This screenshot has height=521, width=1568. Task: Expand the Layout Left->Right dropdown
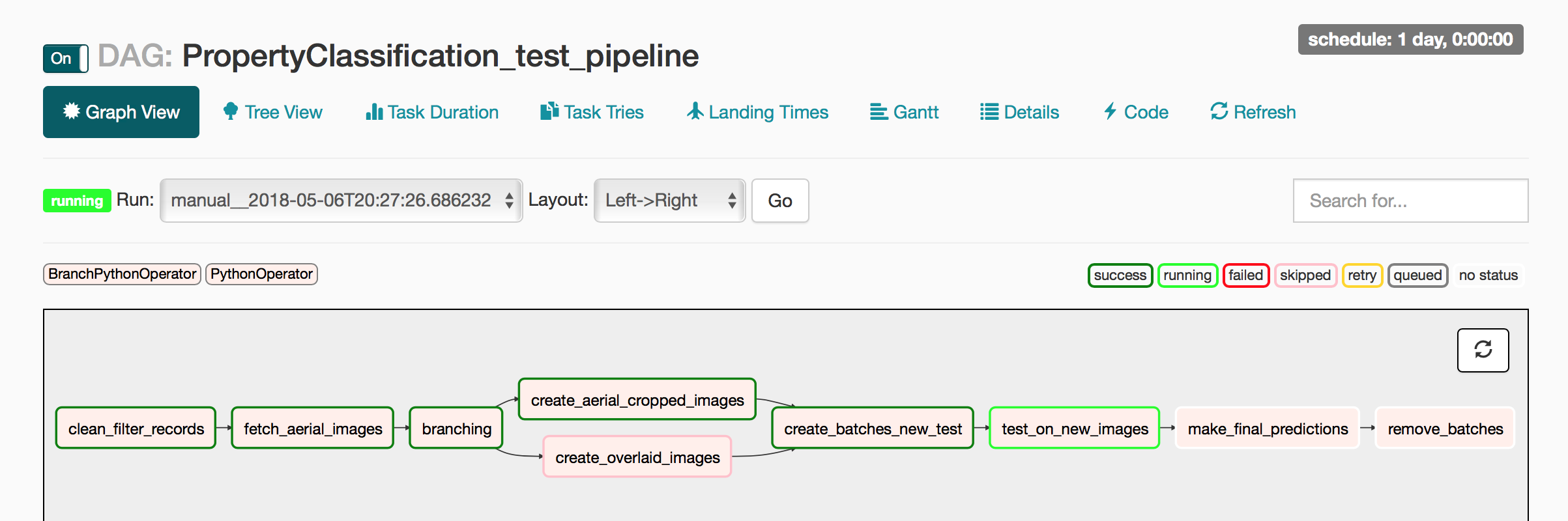(669, 201)
